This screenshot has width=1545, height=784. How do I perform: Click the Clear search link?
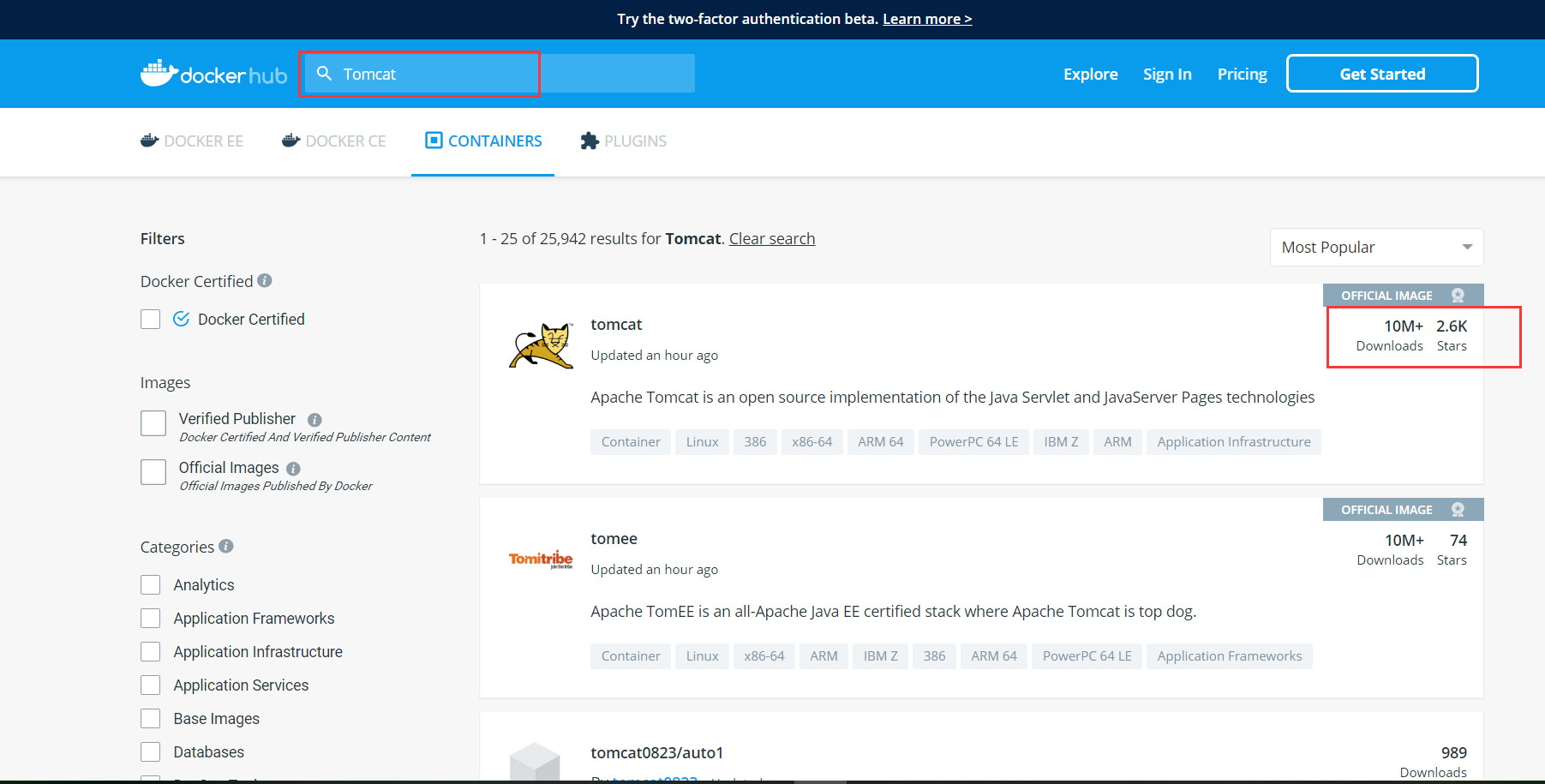coord(772,238)
